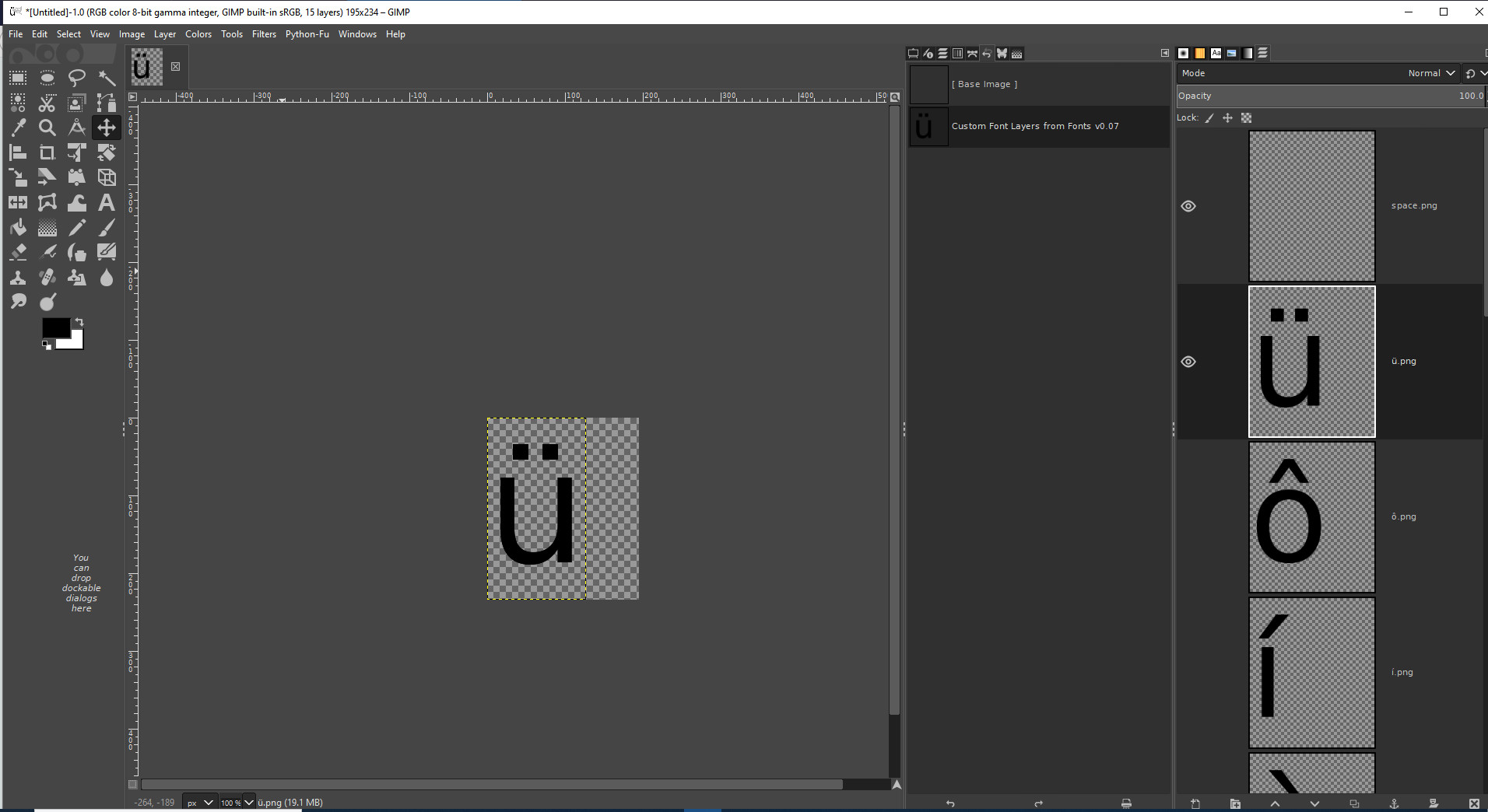1488x812 pixels.
Task: Close the ü image tab
Action: coord(176,66)
